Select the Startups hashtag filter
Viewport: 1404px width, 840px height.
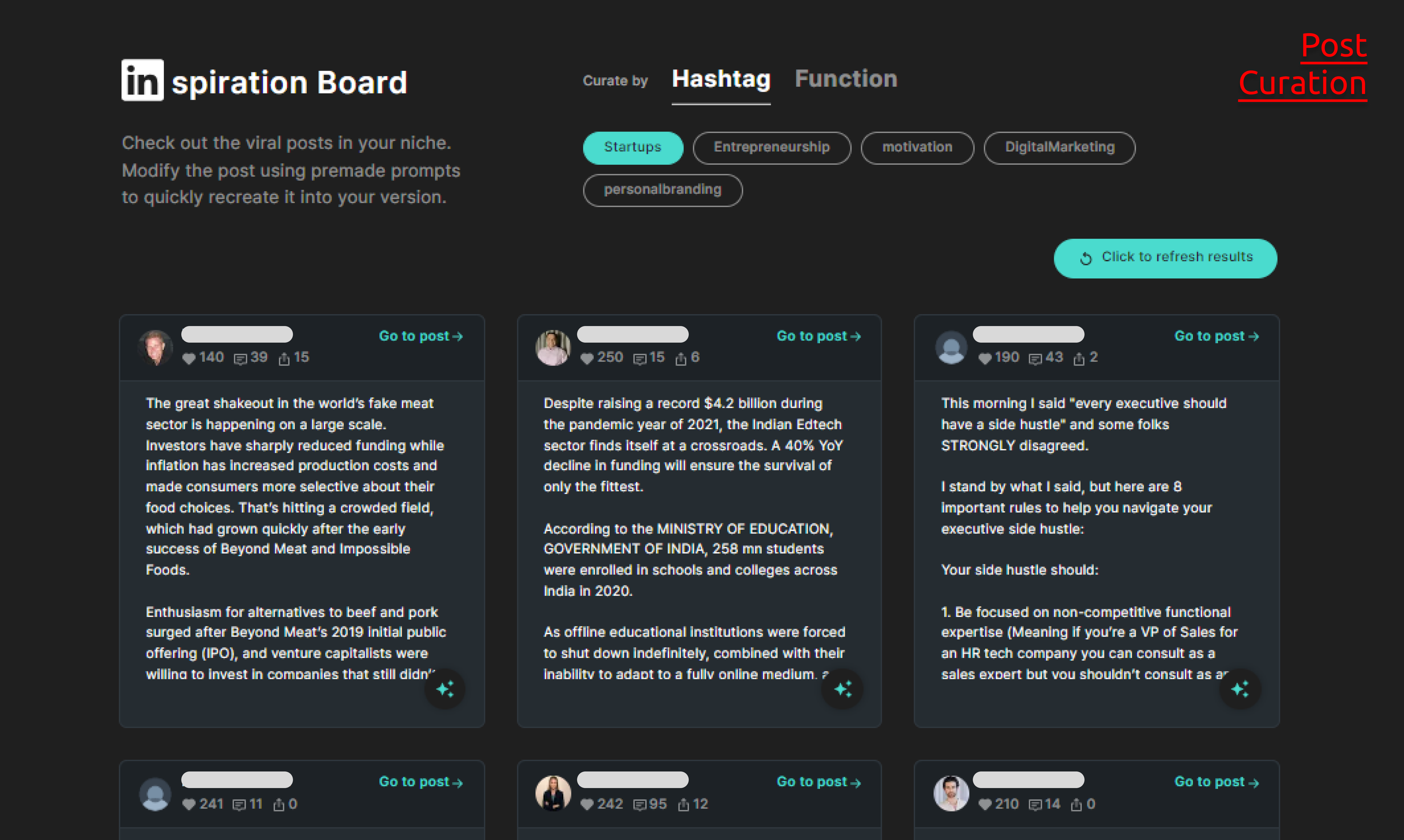pyautogui.click(x=633, y=148)
